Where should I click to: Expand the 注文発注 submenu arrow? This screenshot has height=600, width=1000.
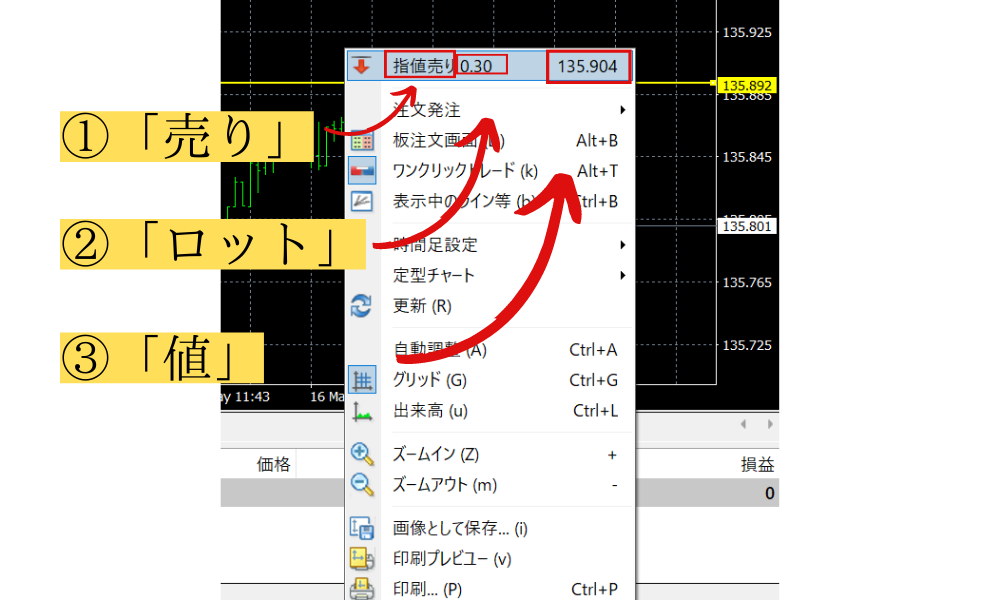622,110
